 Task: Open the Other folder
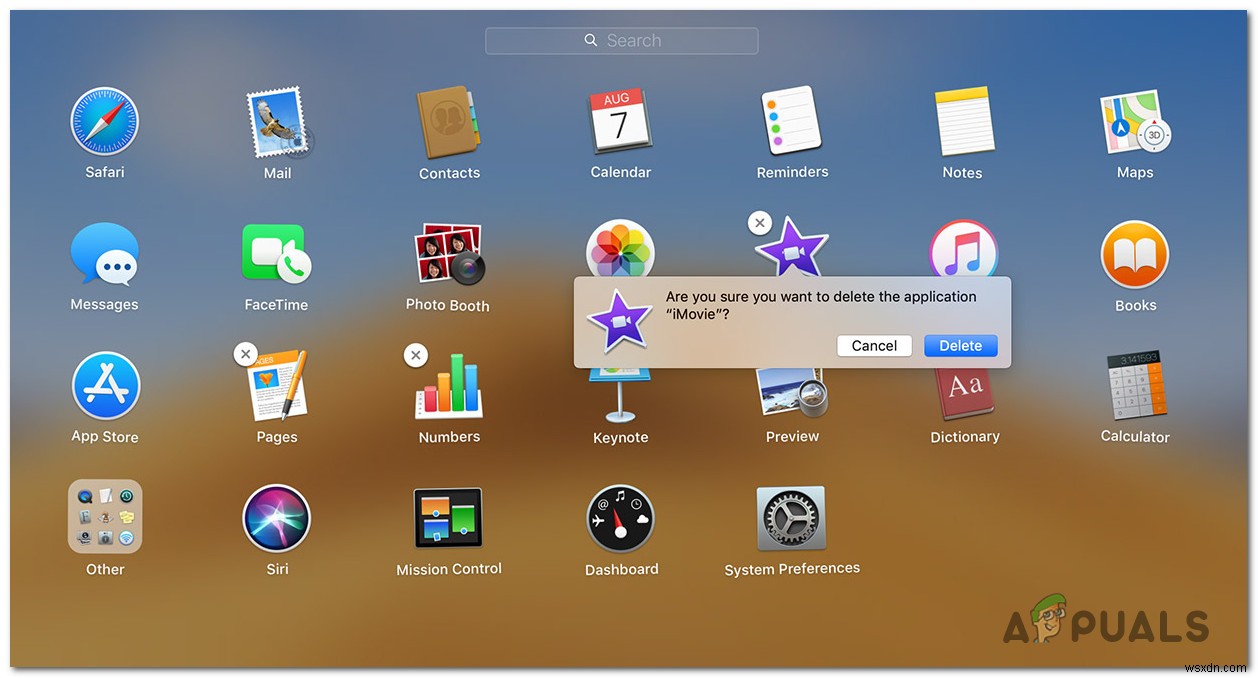pos(105,517)
